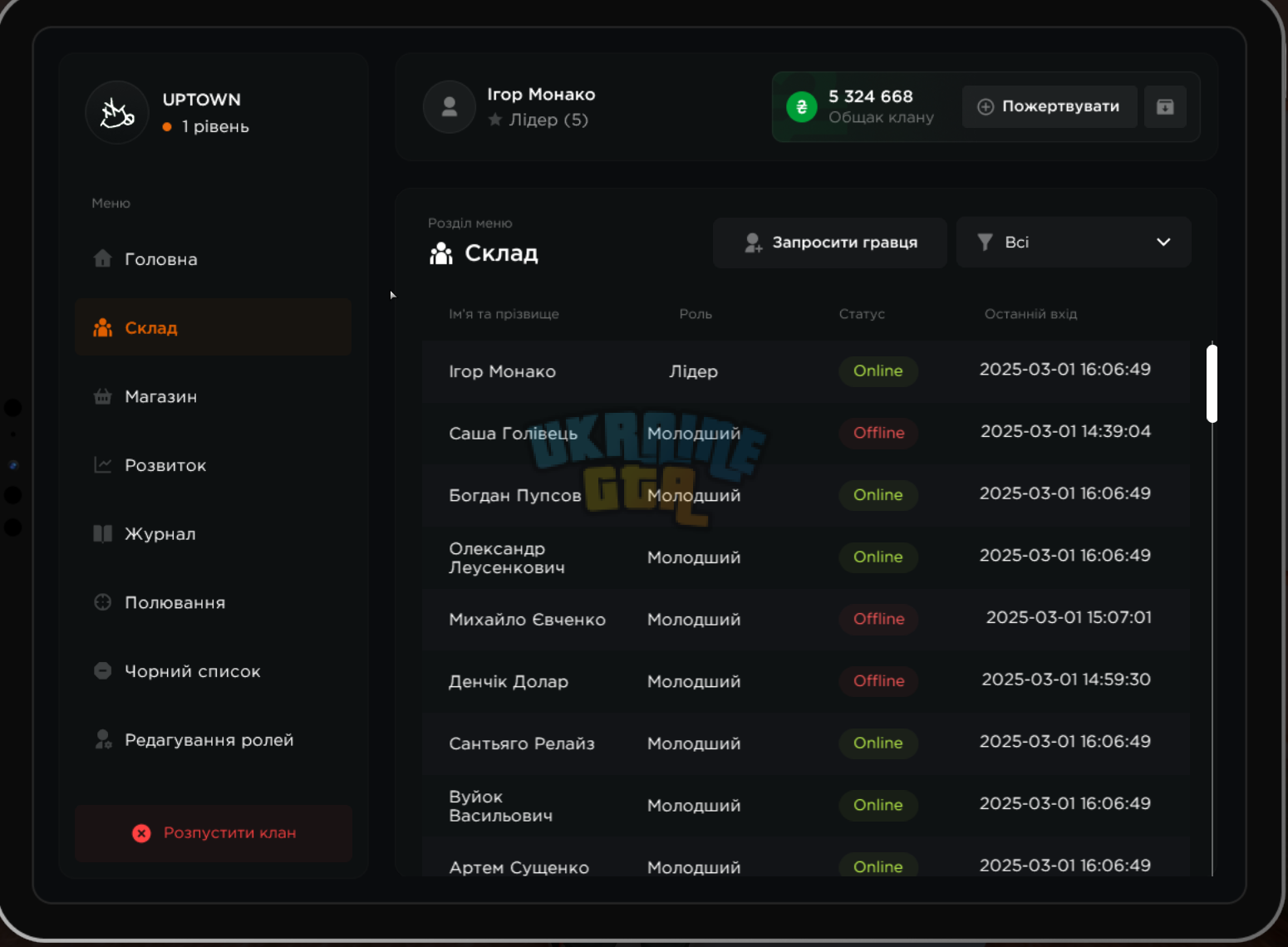Click the Розвиток chart icon
The image size is (1288, 947).
pos(103,465)
